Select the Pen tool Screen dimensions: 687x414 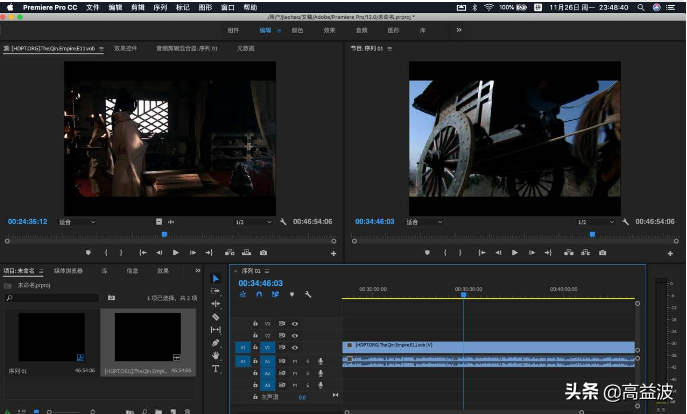pyautogui.click(x=216, y=343)
